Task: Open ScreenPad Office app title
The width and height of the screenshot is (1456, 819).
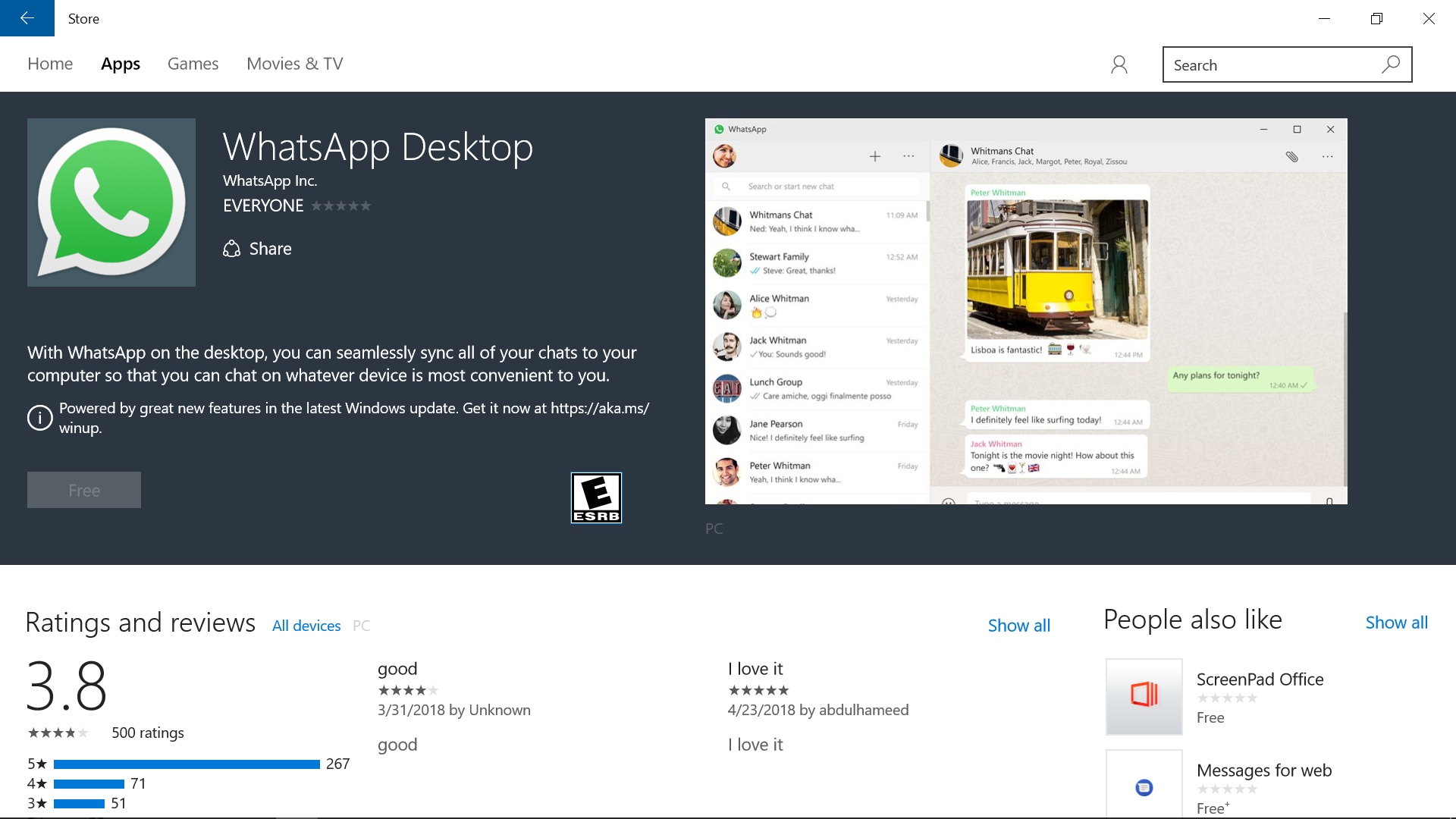Action: coord(1260,679)
